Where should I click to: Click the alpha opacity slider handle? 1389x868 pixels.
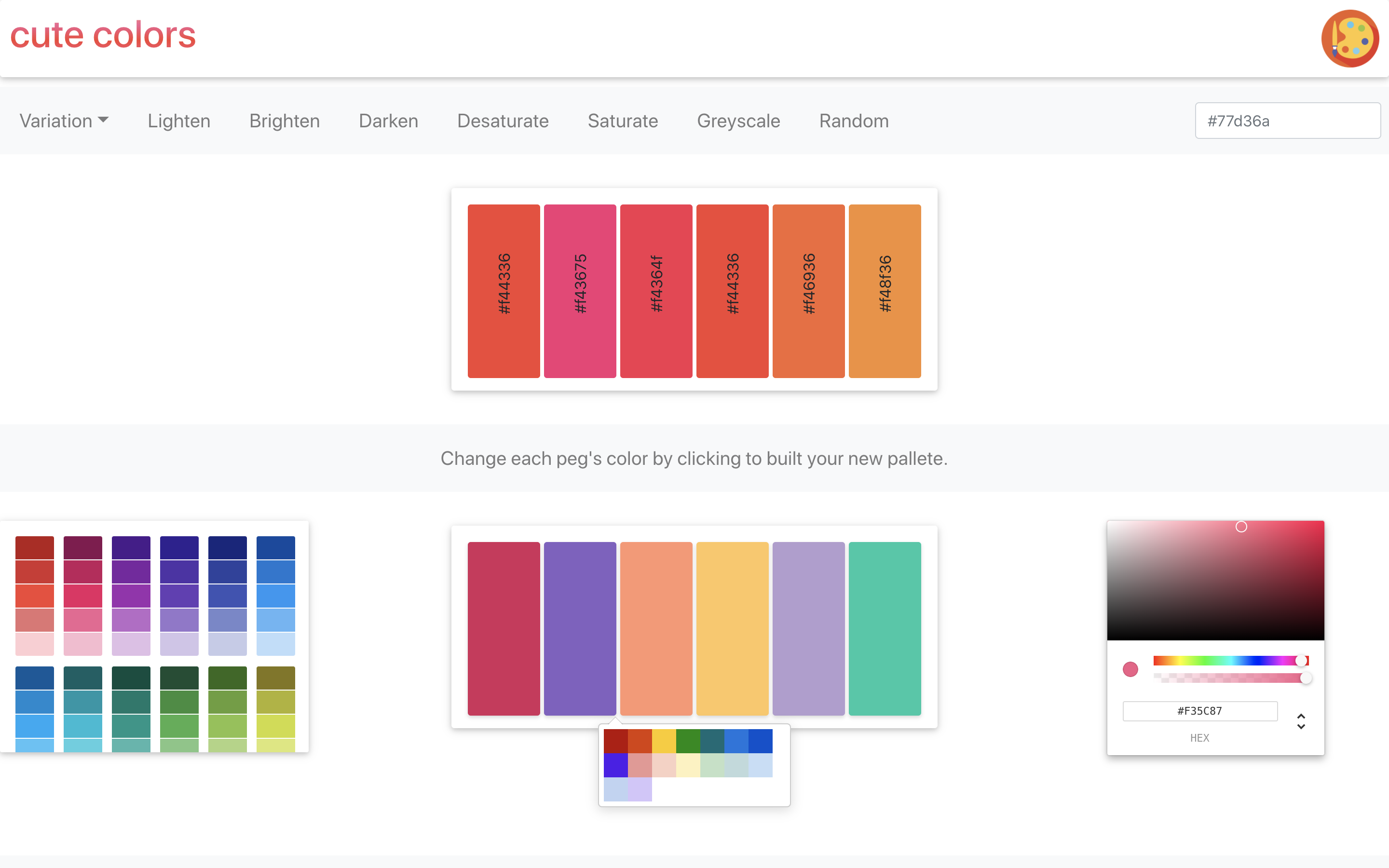[x=1306, y=678]
